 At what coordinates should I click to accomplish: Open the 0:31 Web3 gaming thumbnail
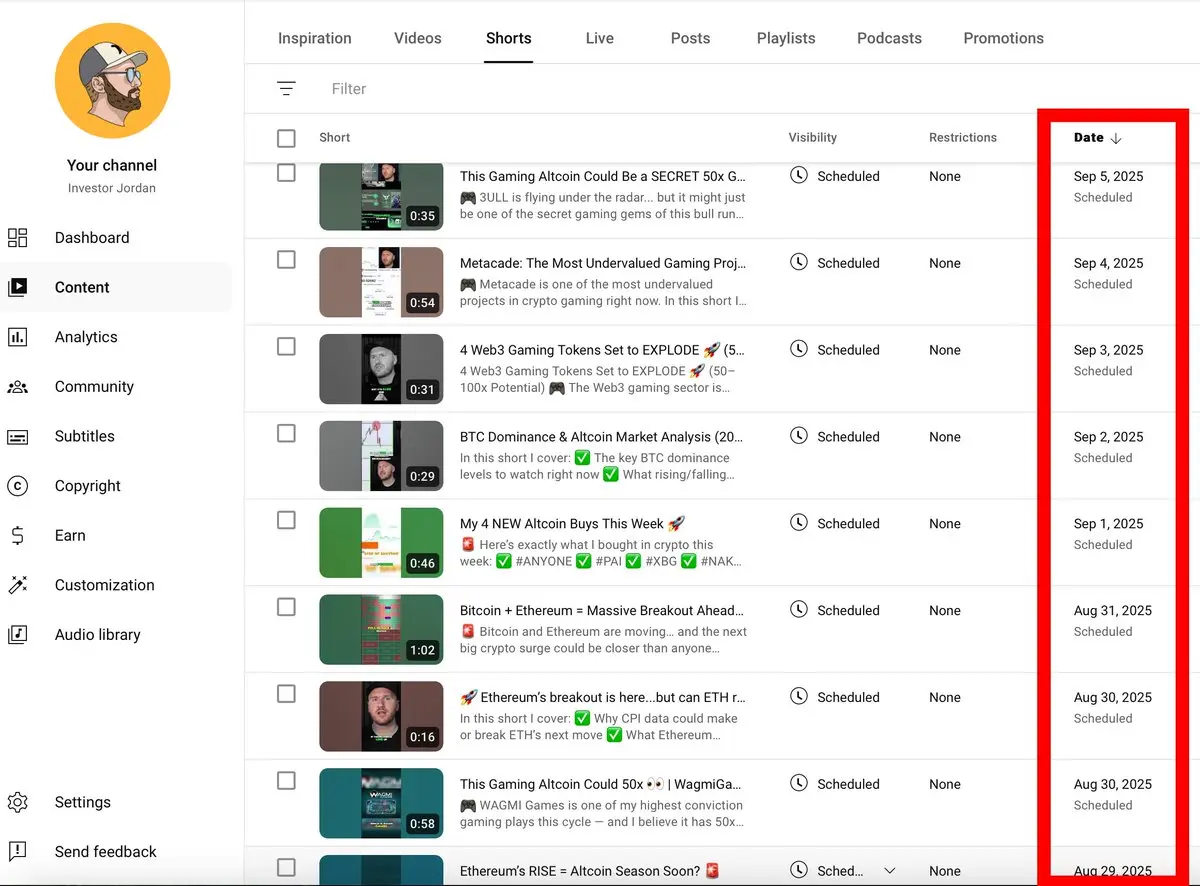pyautogui.click(x=381, y=369)
